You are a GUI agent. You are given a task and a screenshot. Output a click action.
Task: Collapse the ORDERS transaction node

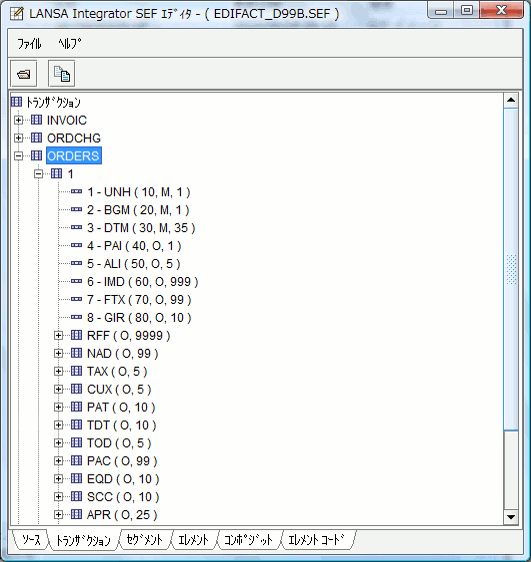point(19,156)
